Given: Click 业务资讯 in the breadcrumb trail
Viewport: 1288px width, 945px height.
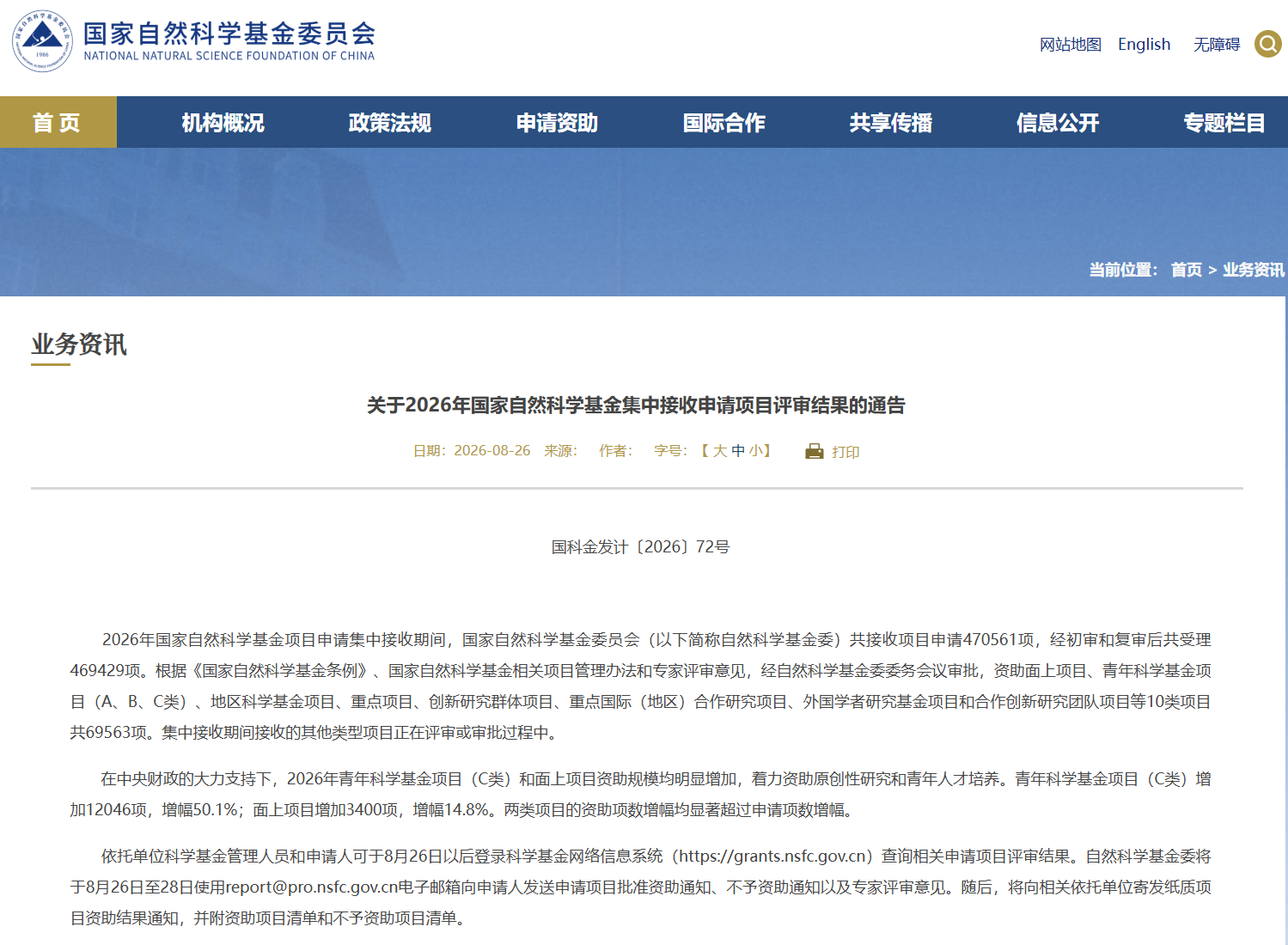Looking at the screenshot, I should [1254, 270].
